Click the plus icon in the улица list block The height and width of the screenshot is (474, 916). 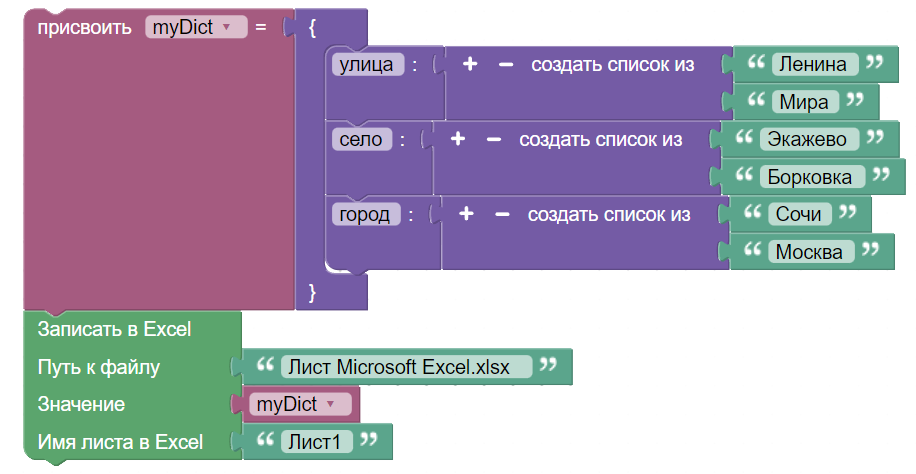coord(470,64)
